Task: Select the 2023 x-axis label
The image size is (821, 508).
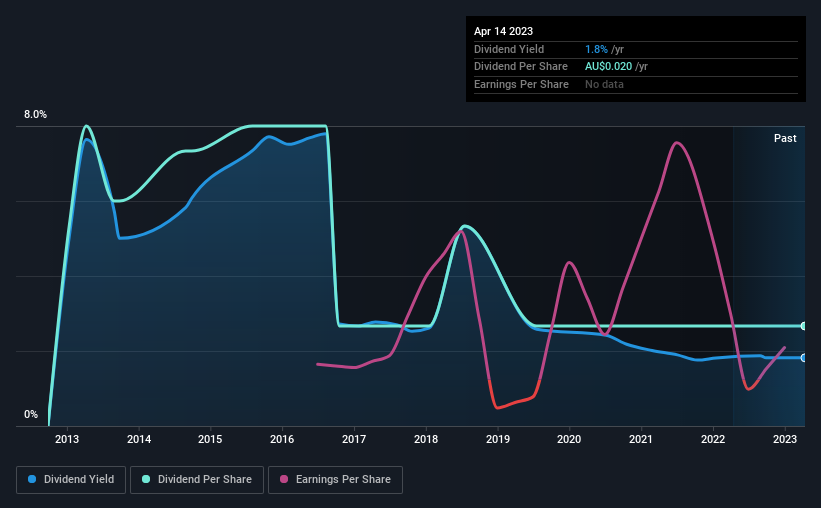Action: 785,439
